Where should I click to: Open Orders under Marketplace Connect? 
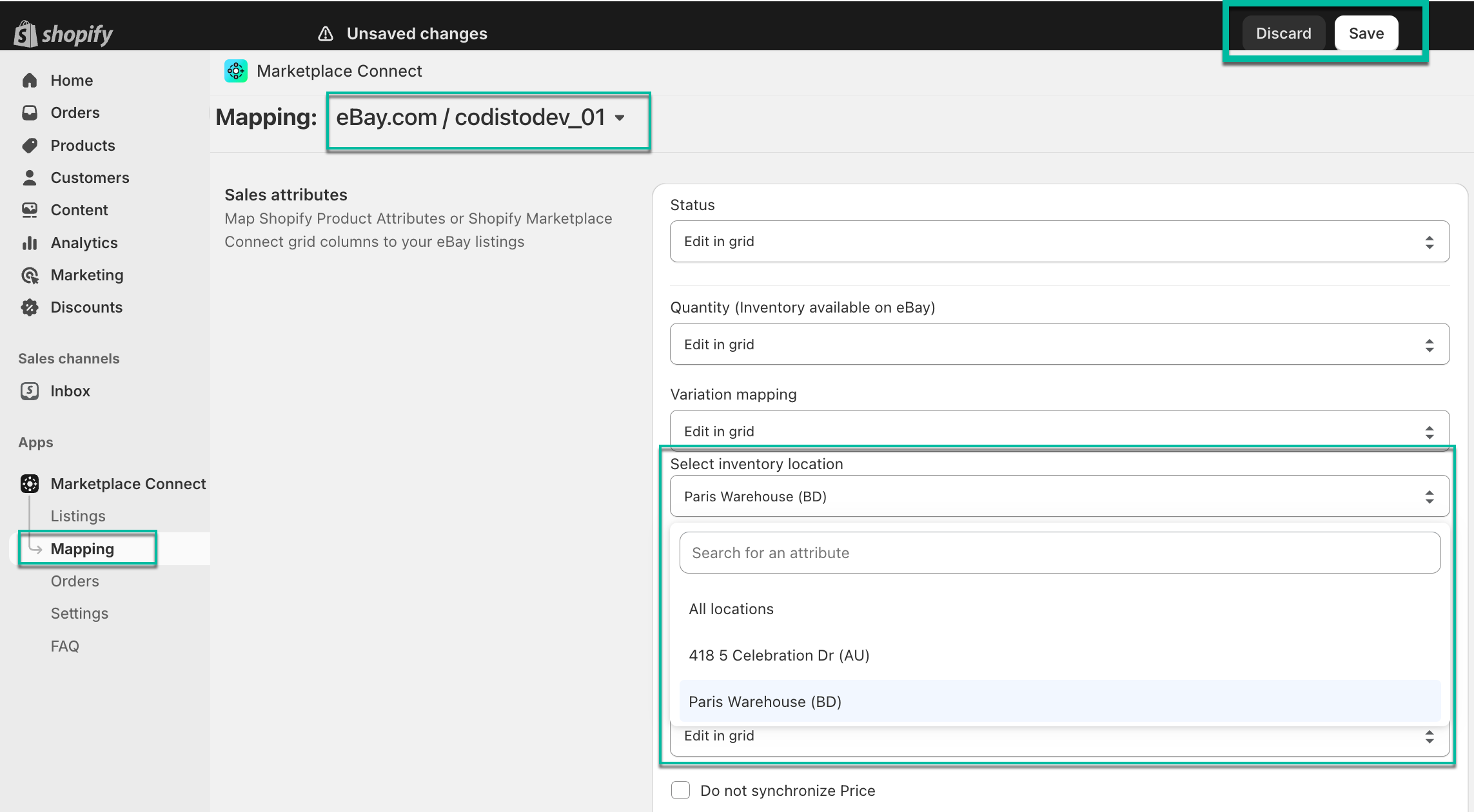point(75,581)
